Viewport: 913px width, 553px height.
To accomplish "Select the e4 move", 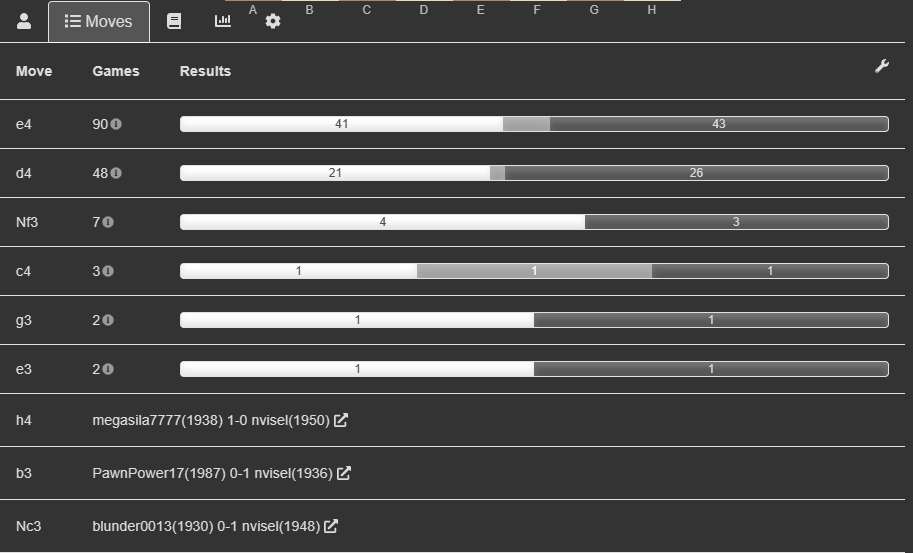I will (x=24, y=124).
